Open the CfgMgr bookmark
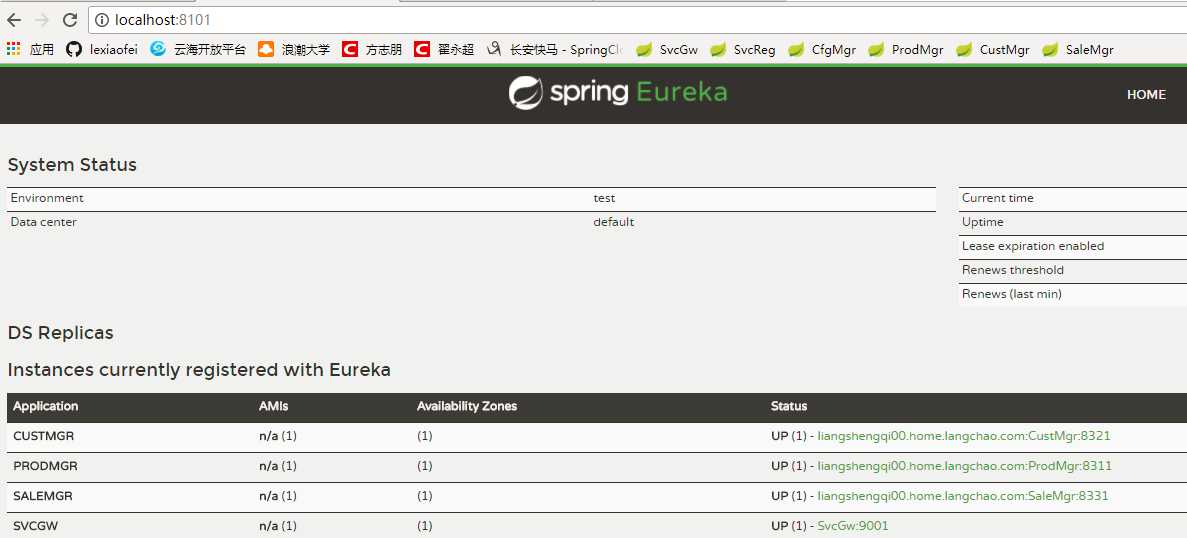This screenshot has width=1187, height=538. coord(821,50)
